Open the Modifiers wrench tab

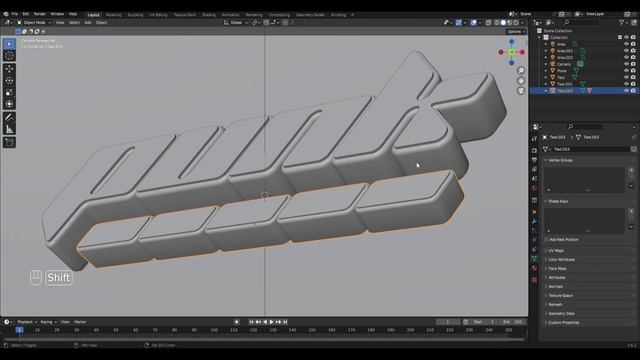534,221
